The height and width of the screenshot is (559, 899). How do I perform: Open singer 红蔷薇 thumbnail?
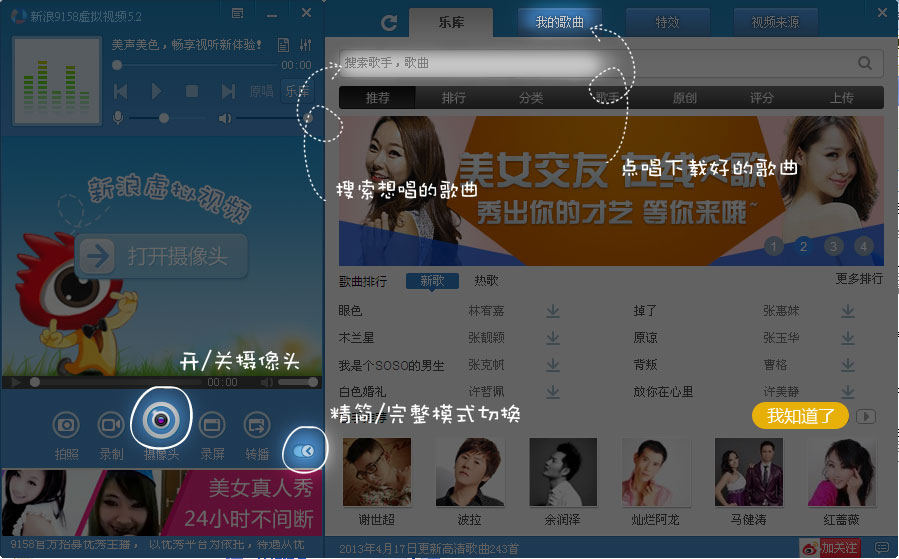842,472
